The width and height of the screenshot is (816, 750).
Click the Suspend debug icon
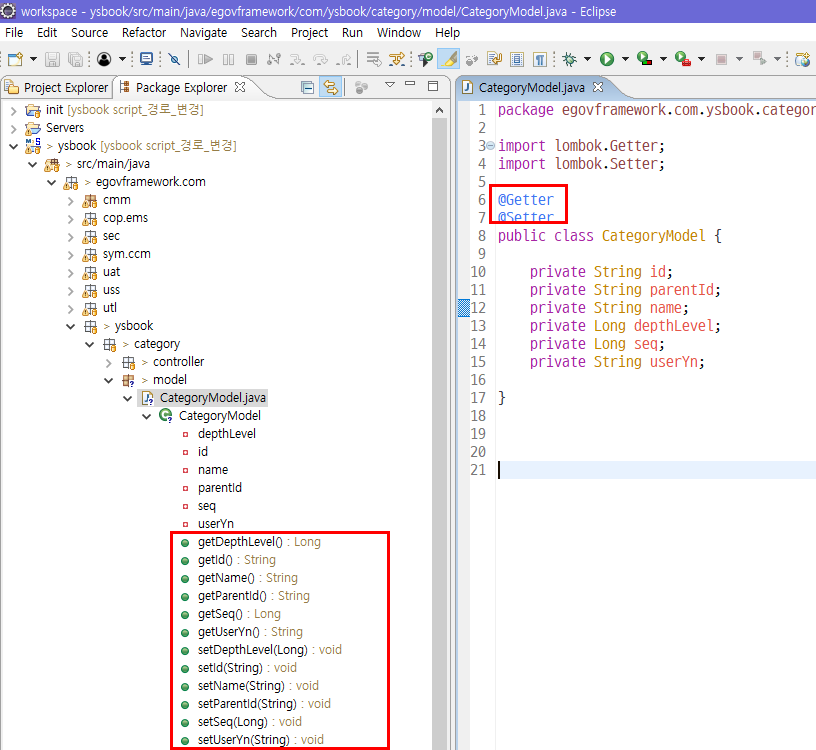coord(228,59)
